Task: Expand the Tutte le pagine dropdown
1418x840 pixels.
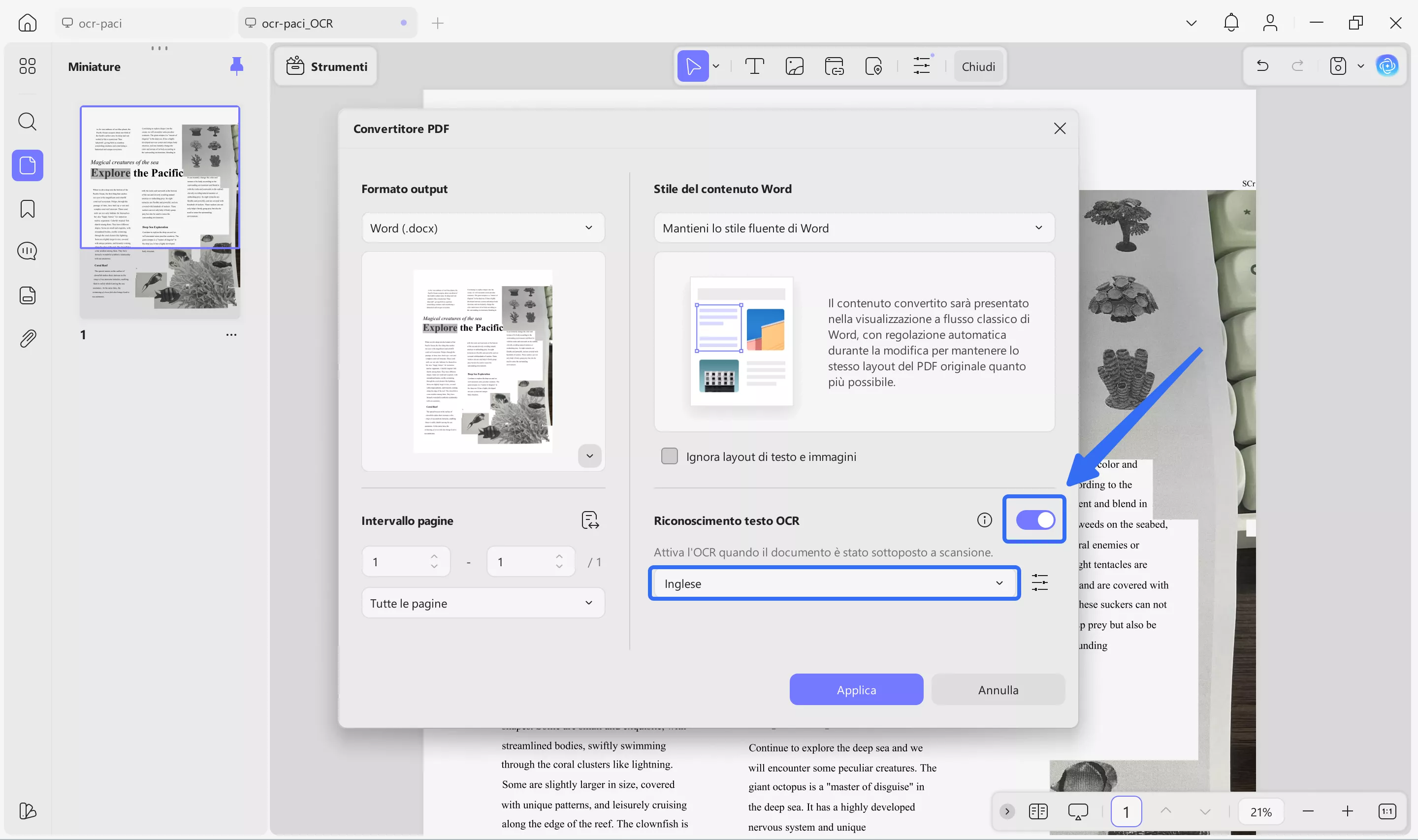Action: tap(483, 602)
